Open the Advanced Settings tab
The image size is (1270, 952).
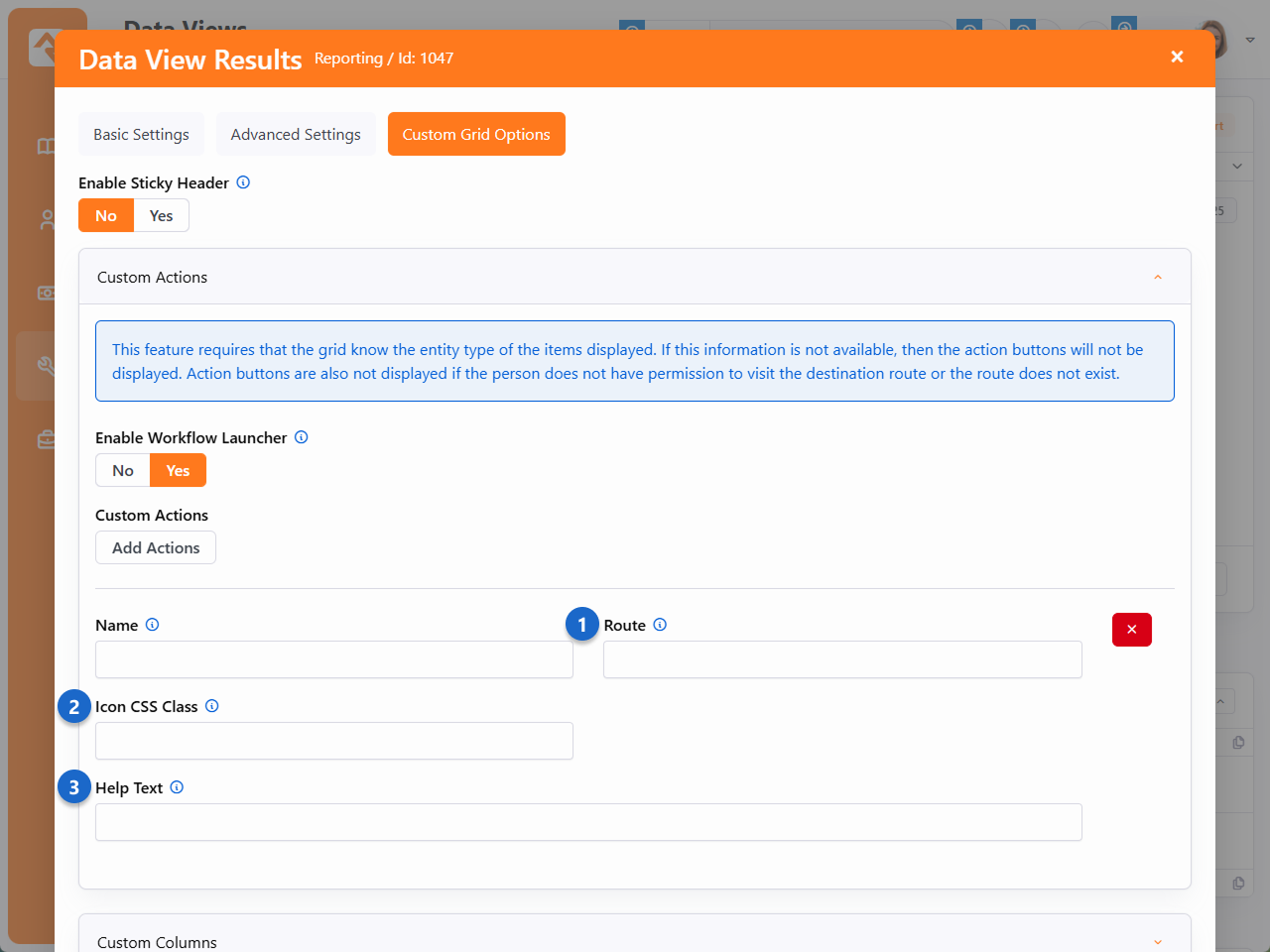[x=296, y=135]
